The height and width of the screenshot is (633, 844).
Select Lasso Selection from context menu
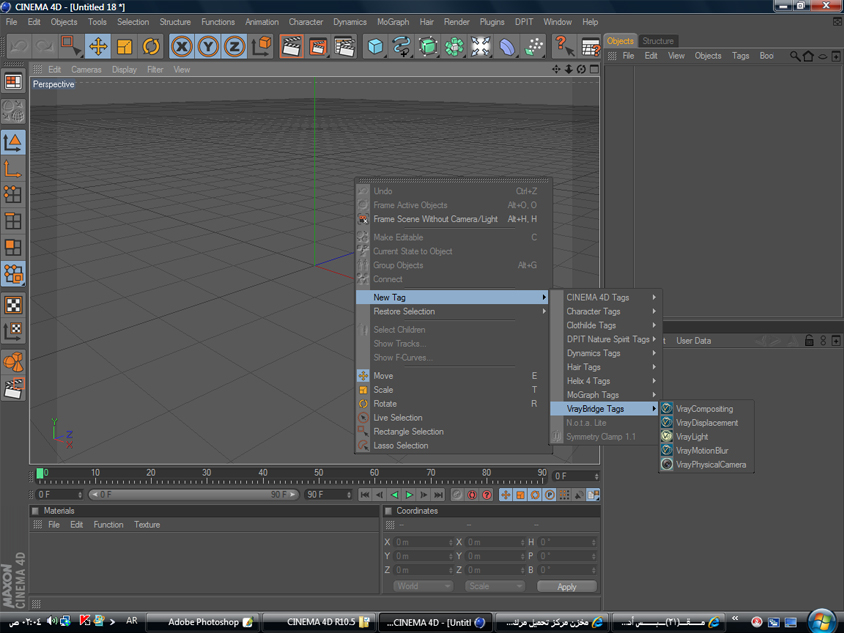point(452,446)
